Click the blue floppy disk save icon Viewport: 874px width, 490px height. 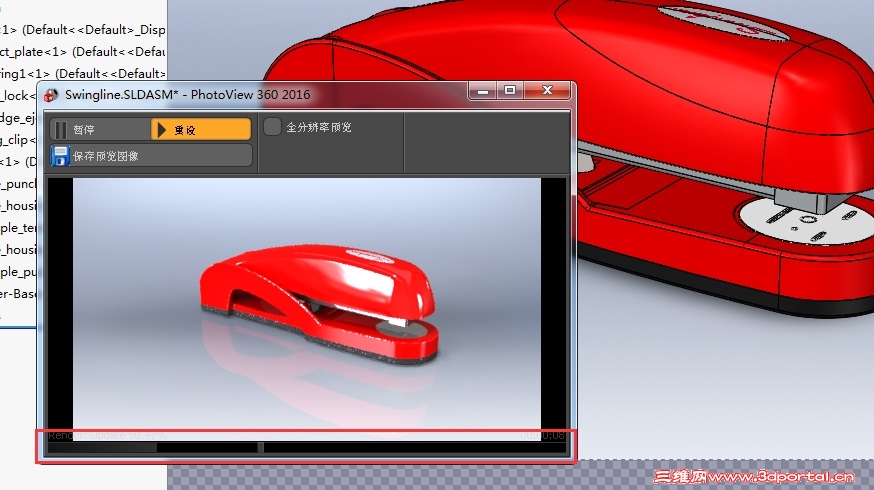tap(60, 156)
